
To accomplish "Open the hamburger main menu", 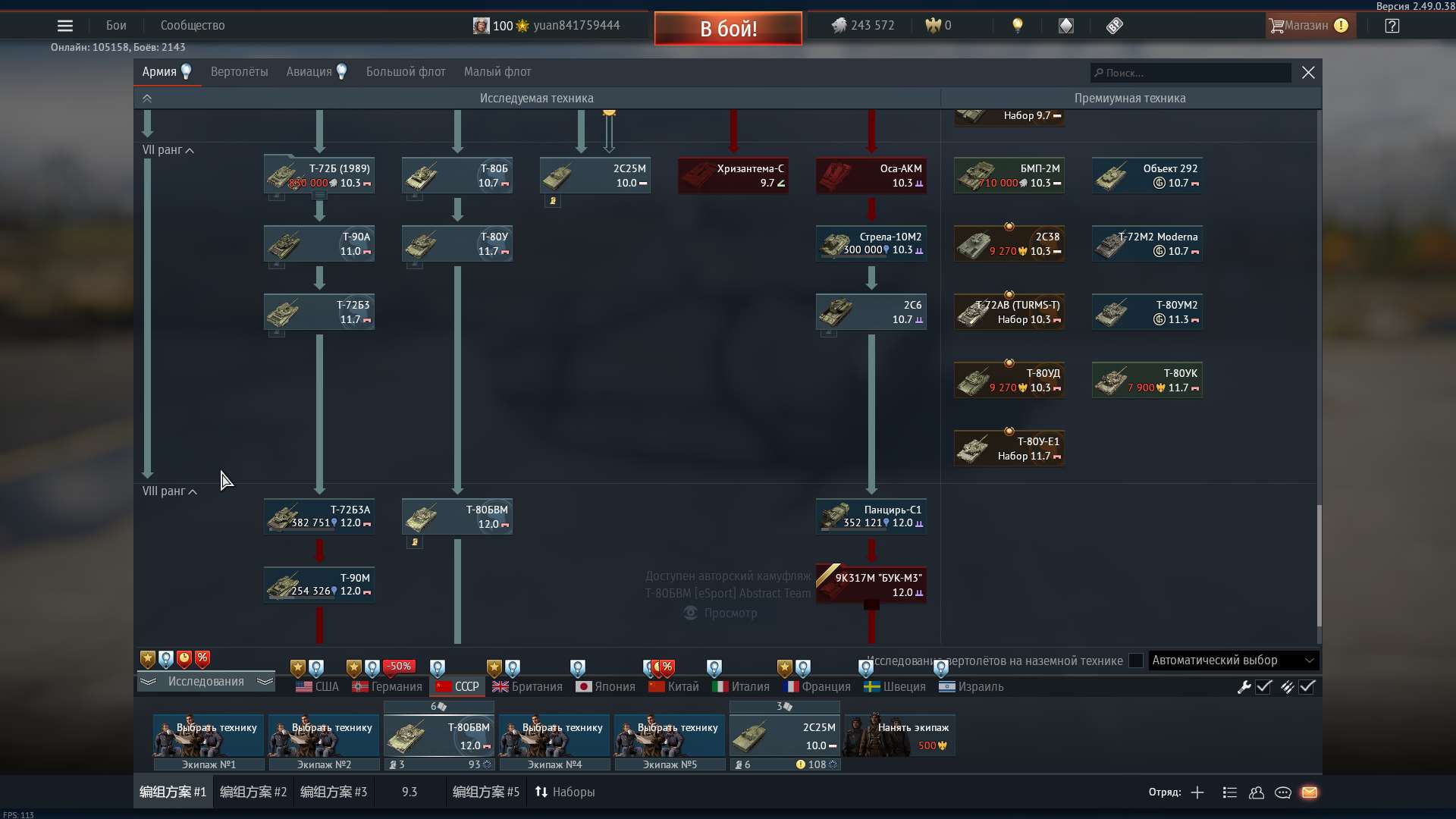I will [x=65, y=26].
